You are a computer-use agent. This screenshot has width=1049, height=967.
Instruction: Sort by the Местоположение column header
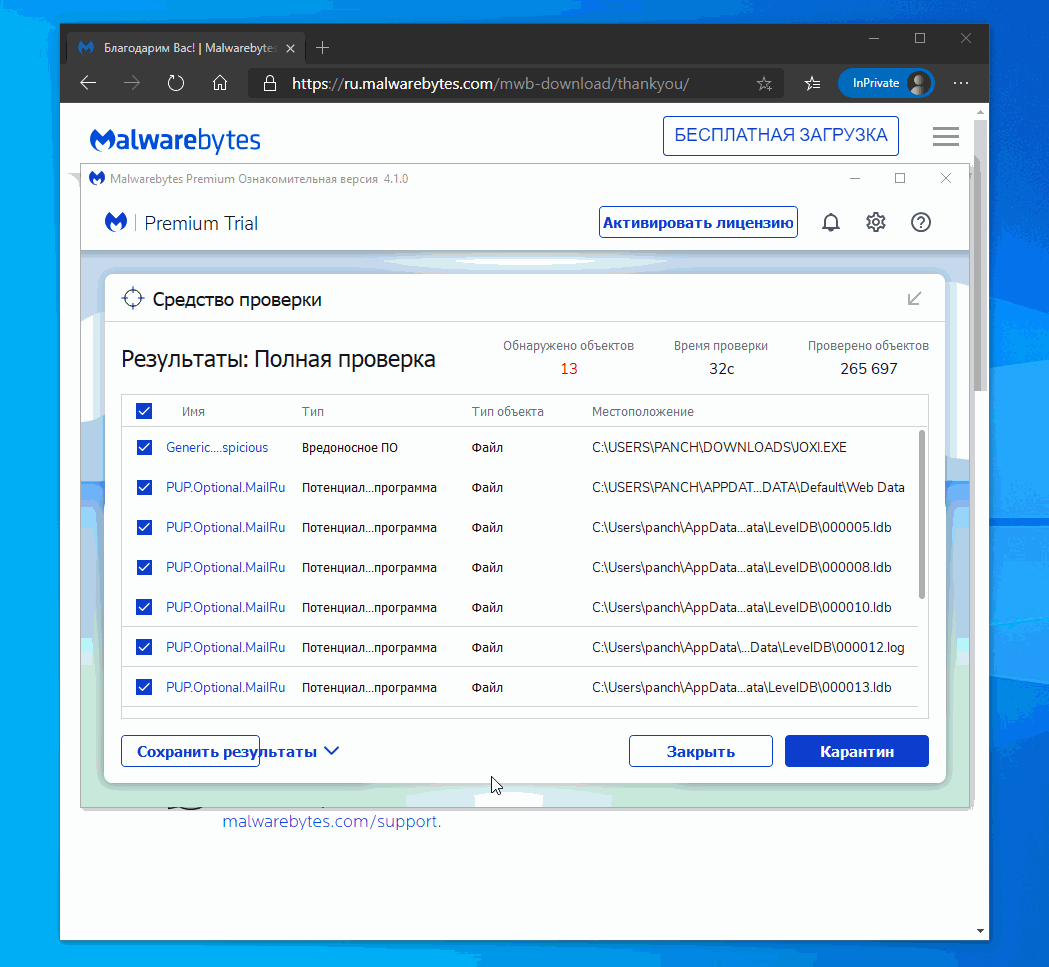coord(642,412)
